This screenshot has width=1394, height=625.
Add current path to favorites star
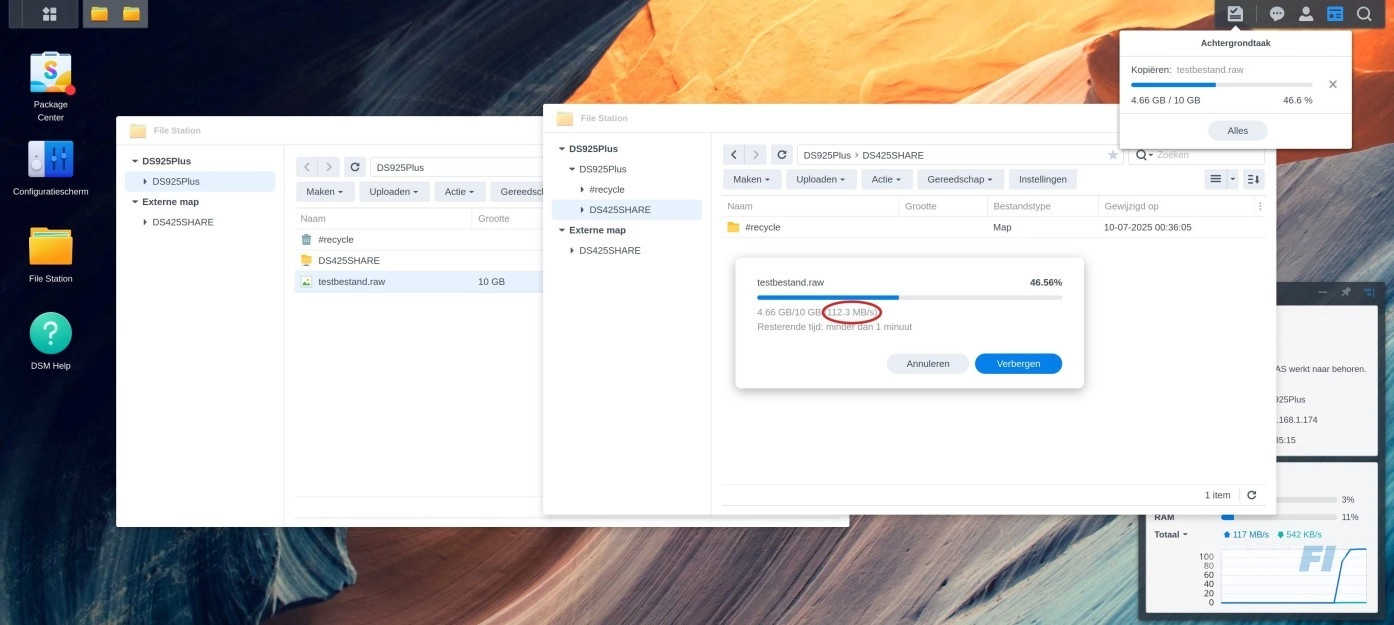click(x=1113, y=155)
